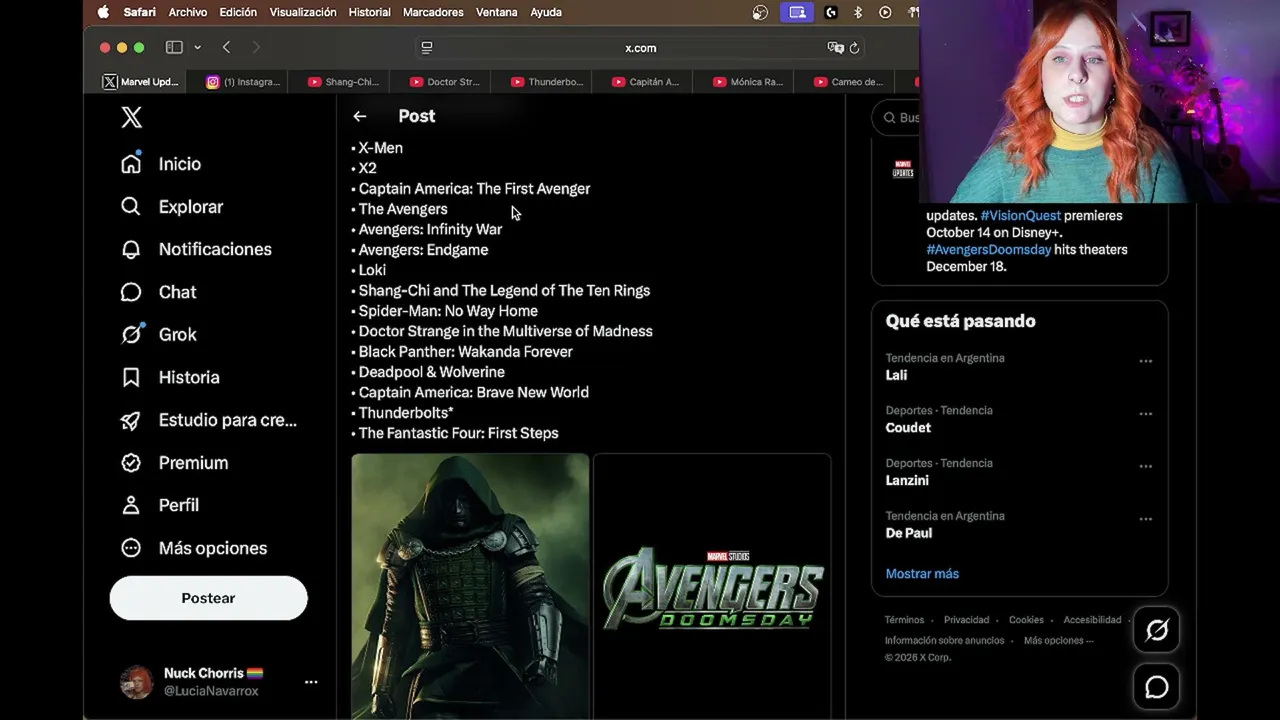Viewport: 1280px width, 720px height.
Task: Open the Safari application menu
Action: point(139,12)
